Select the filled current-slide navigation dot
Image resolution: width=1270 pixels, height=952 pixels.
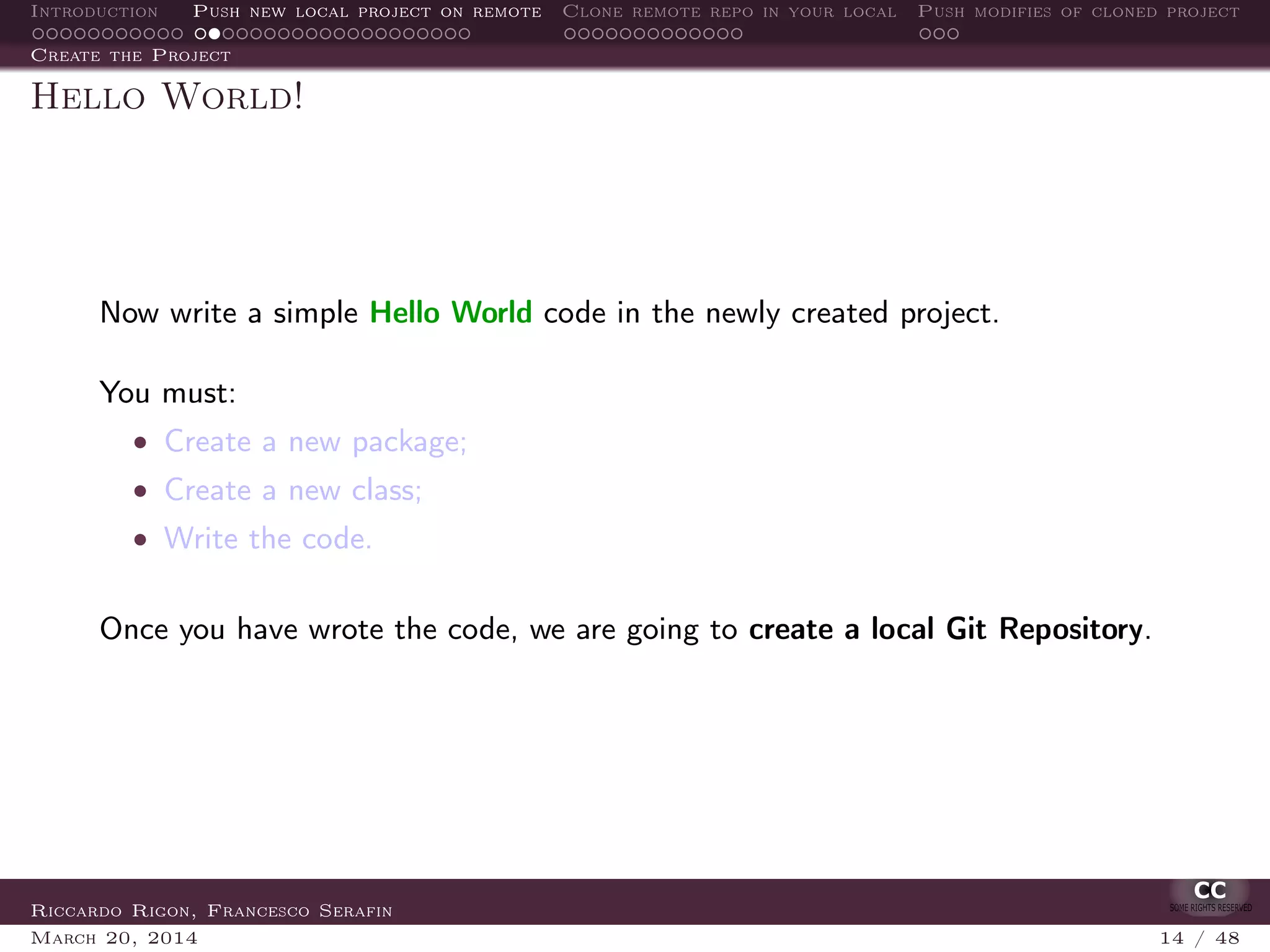[214, 34]
